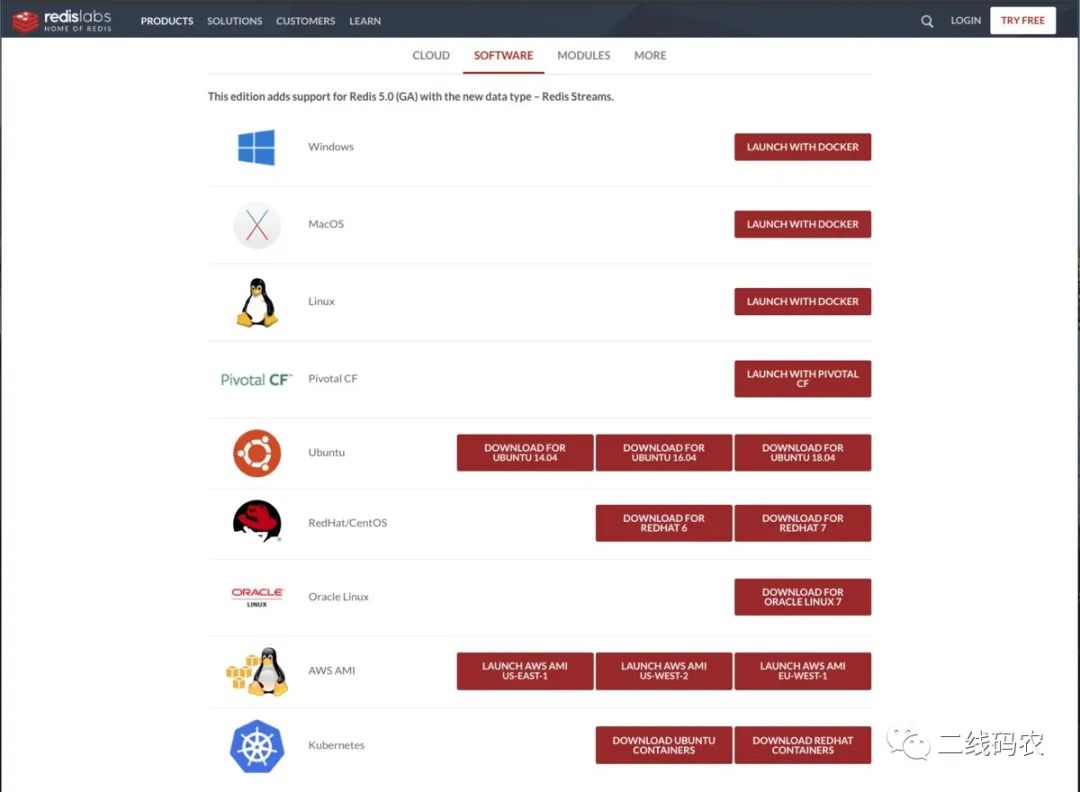Image resolution: width=1080 pixels, height=792 pixels.
Task: Click the Try Free button
Action: [1023, 21]
